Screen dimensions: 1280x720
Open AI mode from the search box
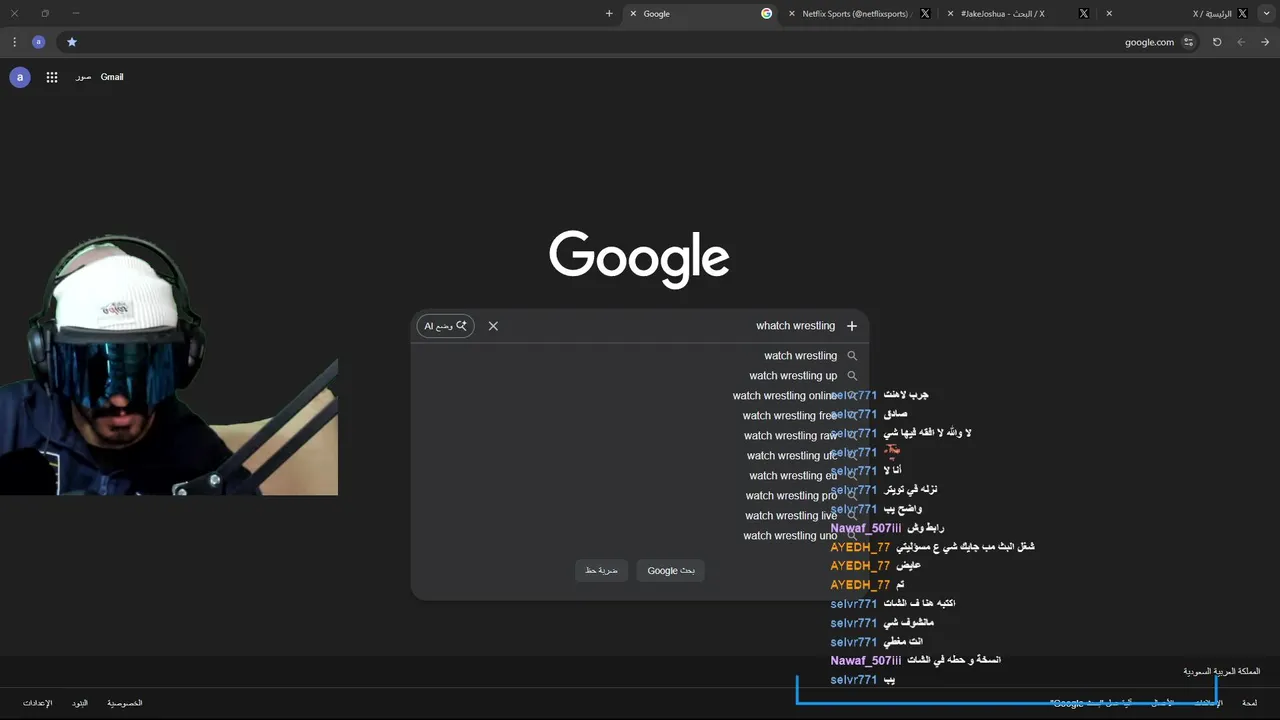point(445,326)
